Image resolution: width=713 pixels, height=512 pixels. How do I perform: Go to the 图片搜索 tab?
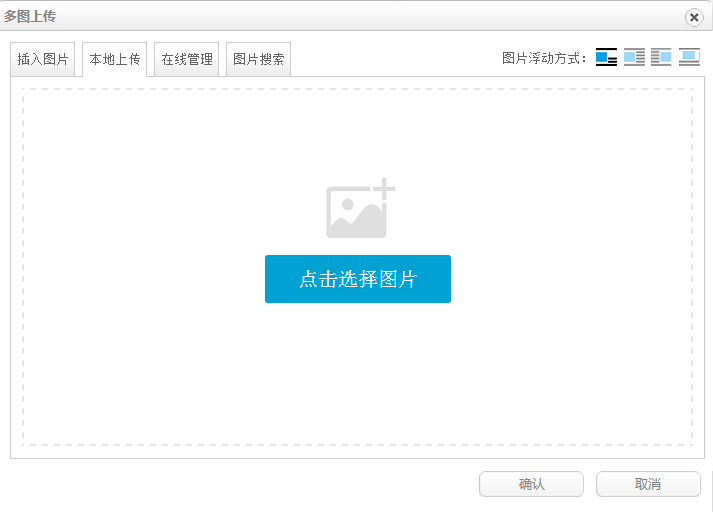[258, 59]
